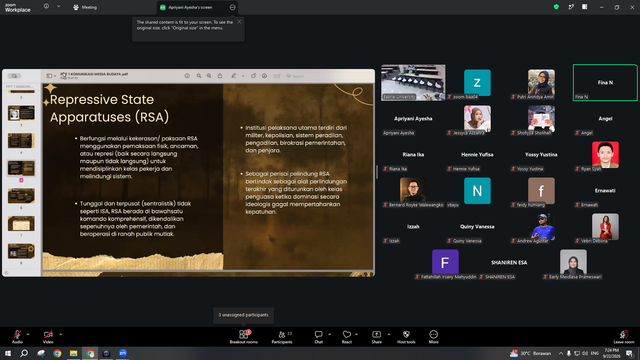Expand sidebar view arrow in PDF toolbar

click(55, 76)
